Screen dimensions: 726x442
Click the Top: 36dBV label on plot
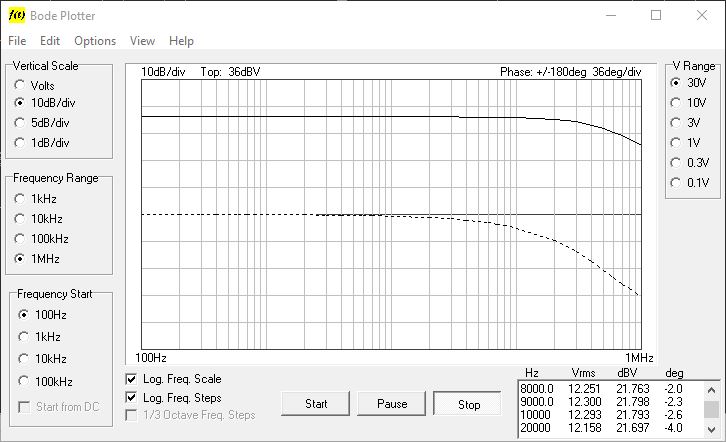point(230,72)
